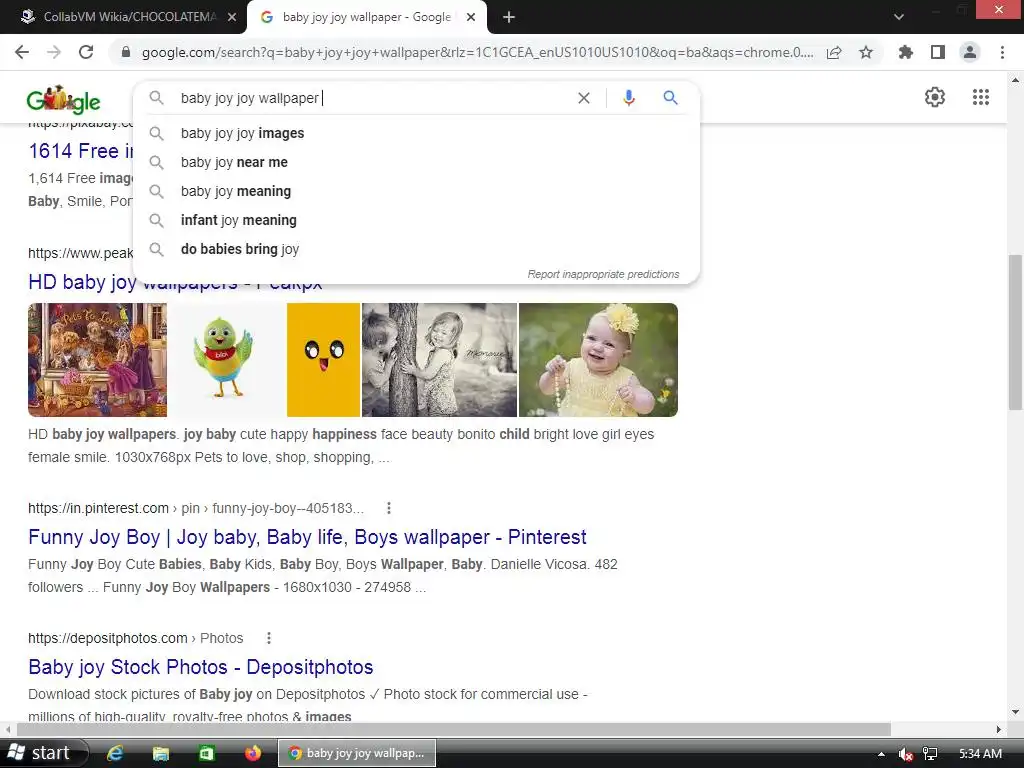Open the 1614 Free images result
Viewport: 1024px width, 768px height.
80,151
